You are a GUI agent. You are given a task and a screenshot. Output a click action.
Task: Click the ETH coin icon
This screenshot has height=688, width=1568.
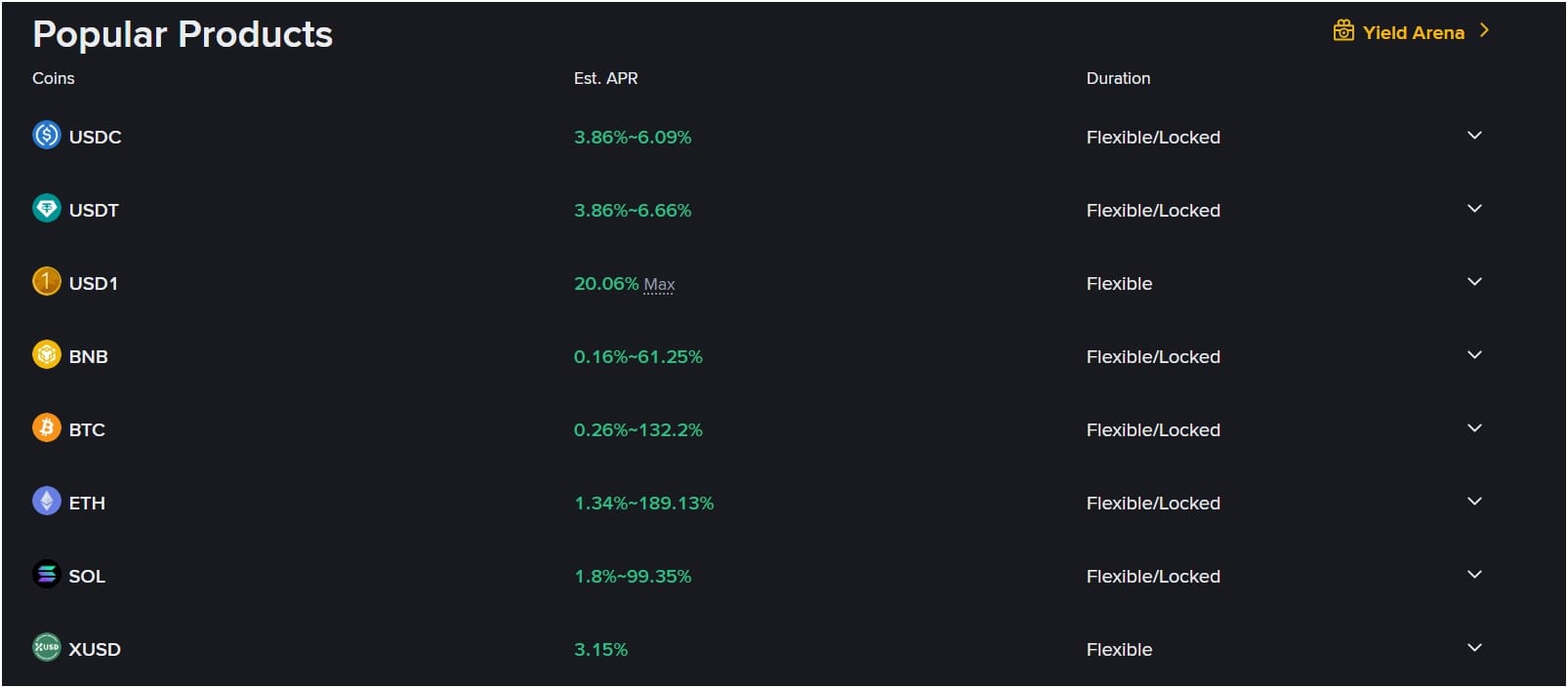(45, 502)
